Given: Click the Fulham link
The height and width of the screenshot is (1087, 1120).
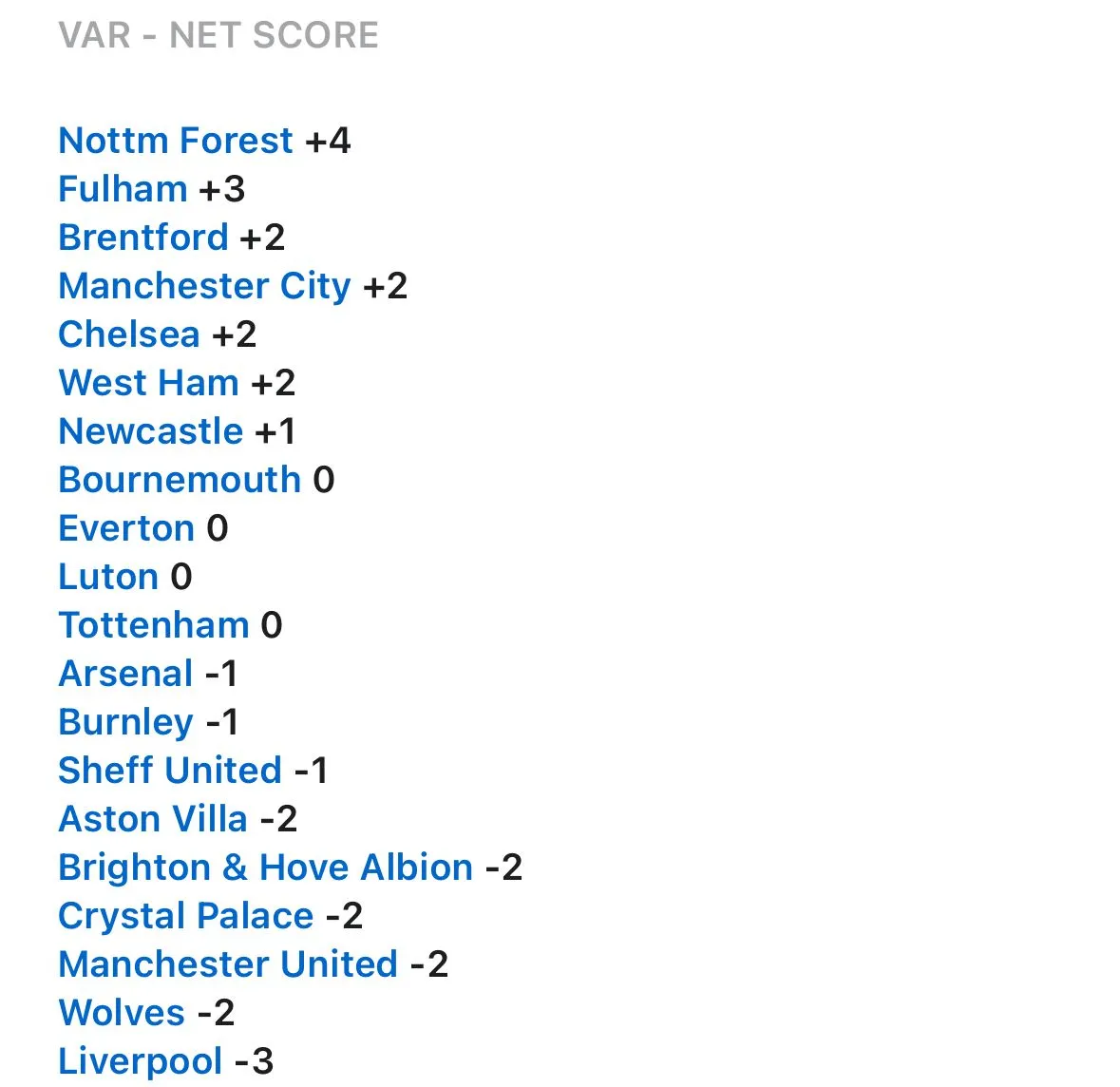Looking at the screenshot, I should pos(123,189).
